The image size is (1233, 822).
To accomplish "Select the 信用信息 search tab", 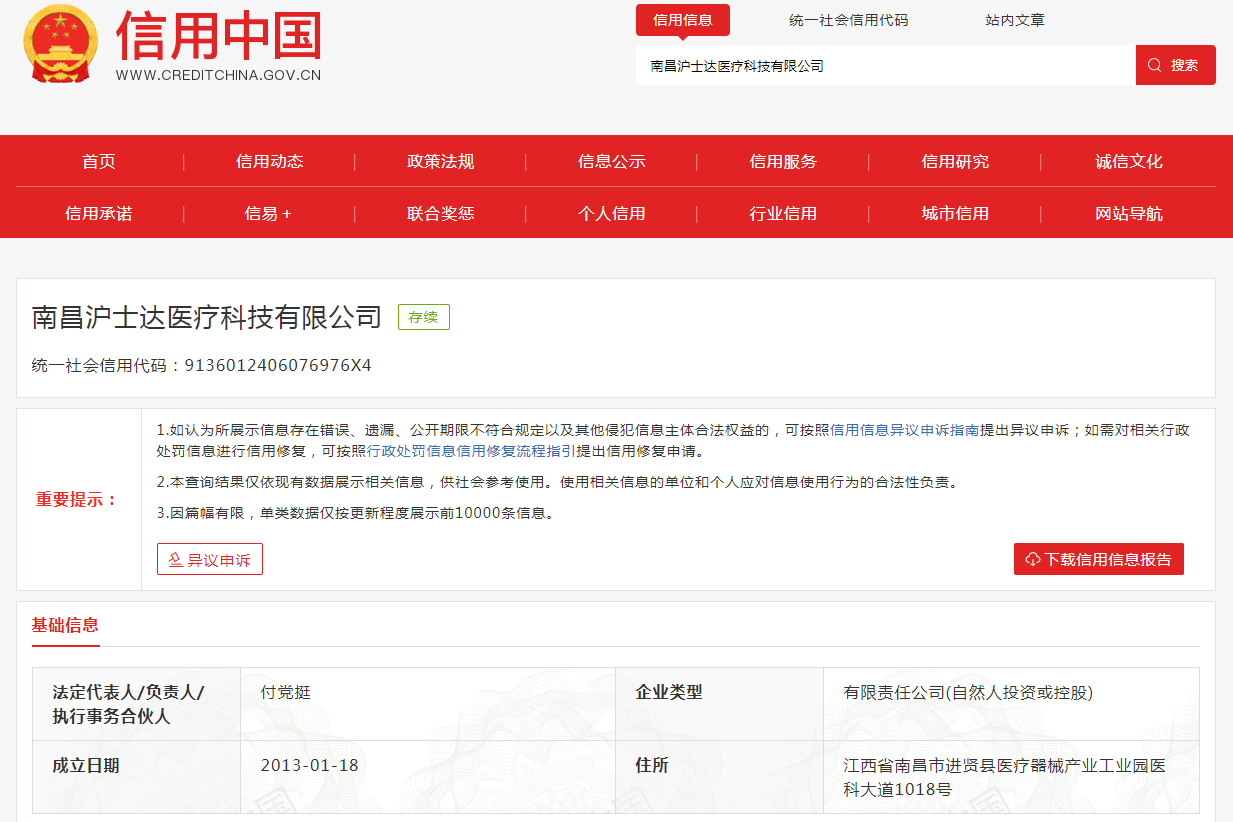I will click(x=682, y=20).
